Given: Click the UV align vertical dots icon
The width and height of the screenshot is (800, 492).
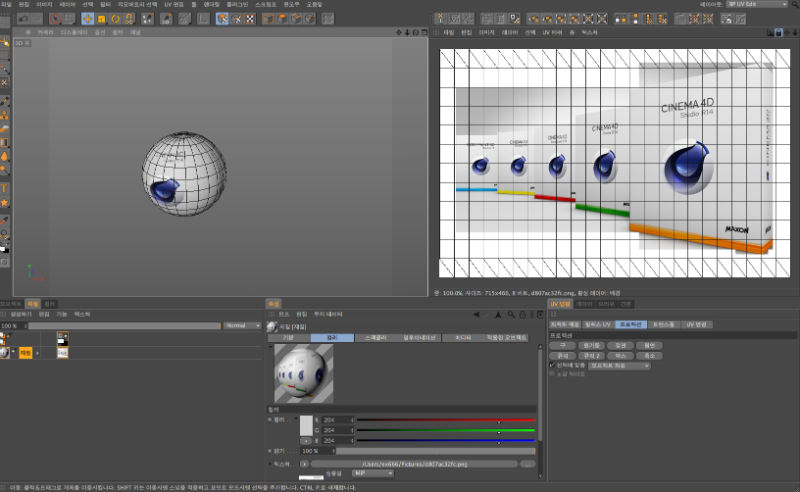Looking at the screenshot, I should pos(635,19).
